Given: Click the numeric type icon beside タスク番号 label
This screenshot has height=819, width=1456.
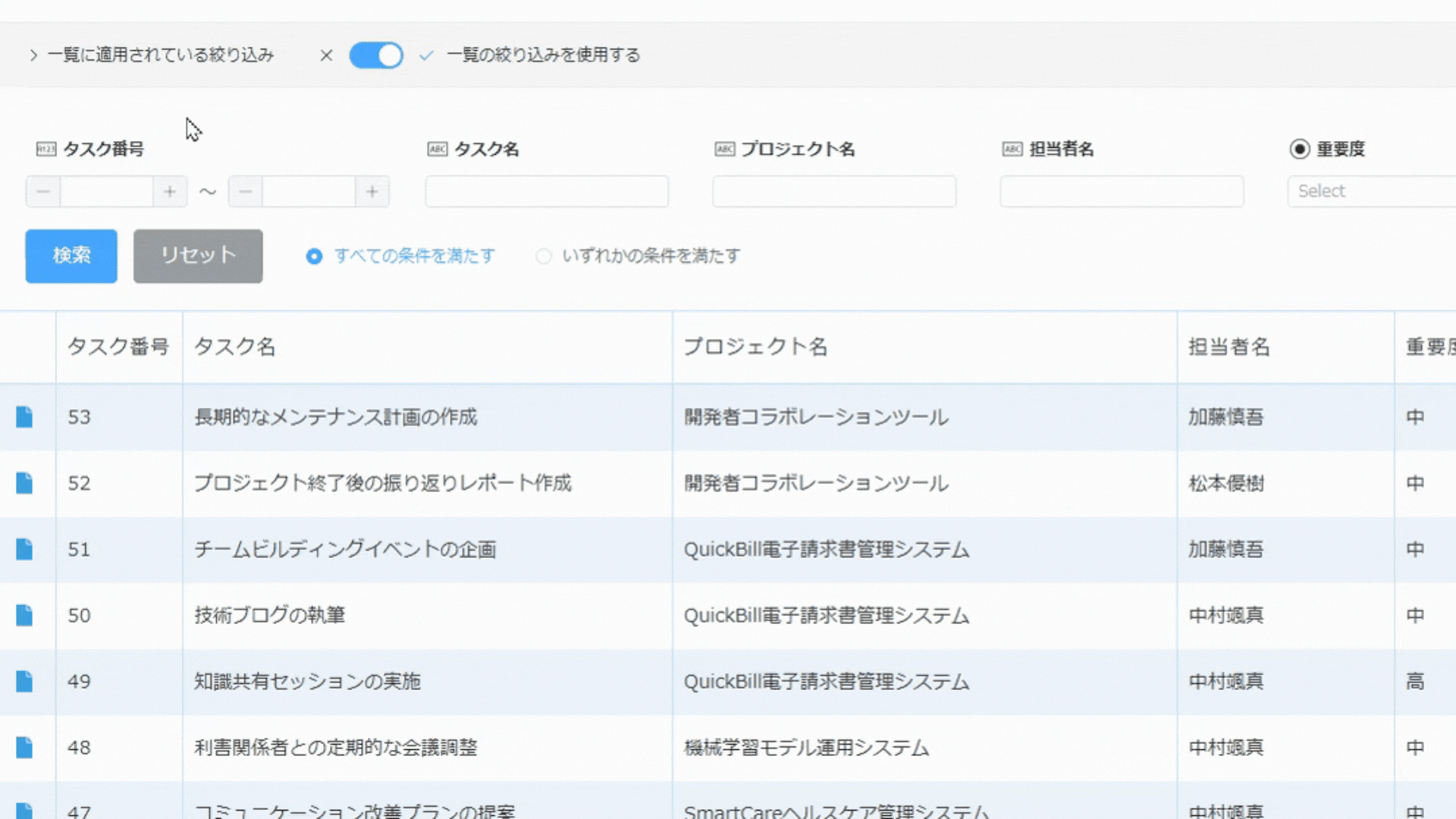Looking at the screenshot, I should pyautogui.click(x=46, y=149).
